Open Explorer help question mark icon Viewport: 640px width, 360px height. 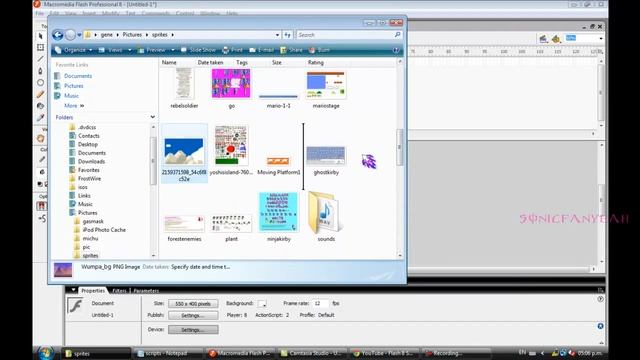coord(396,50)
